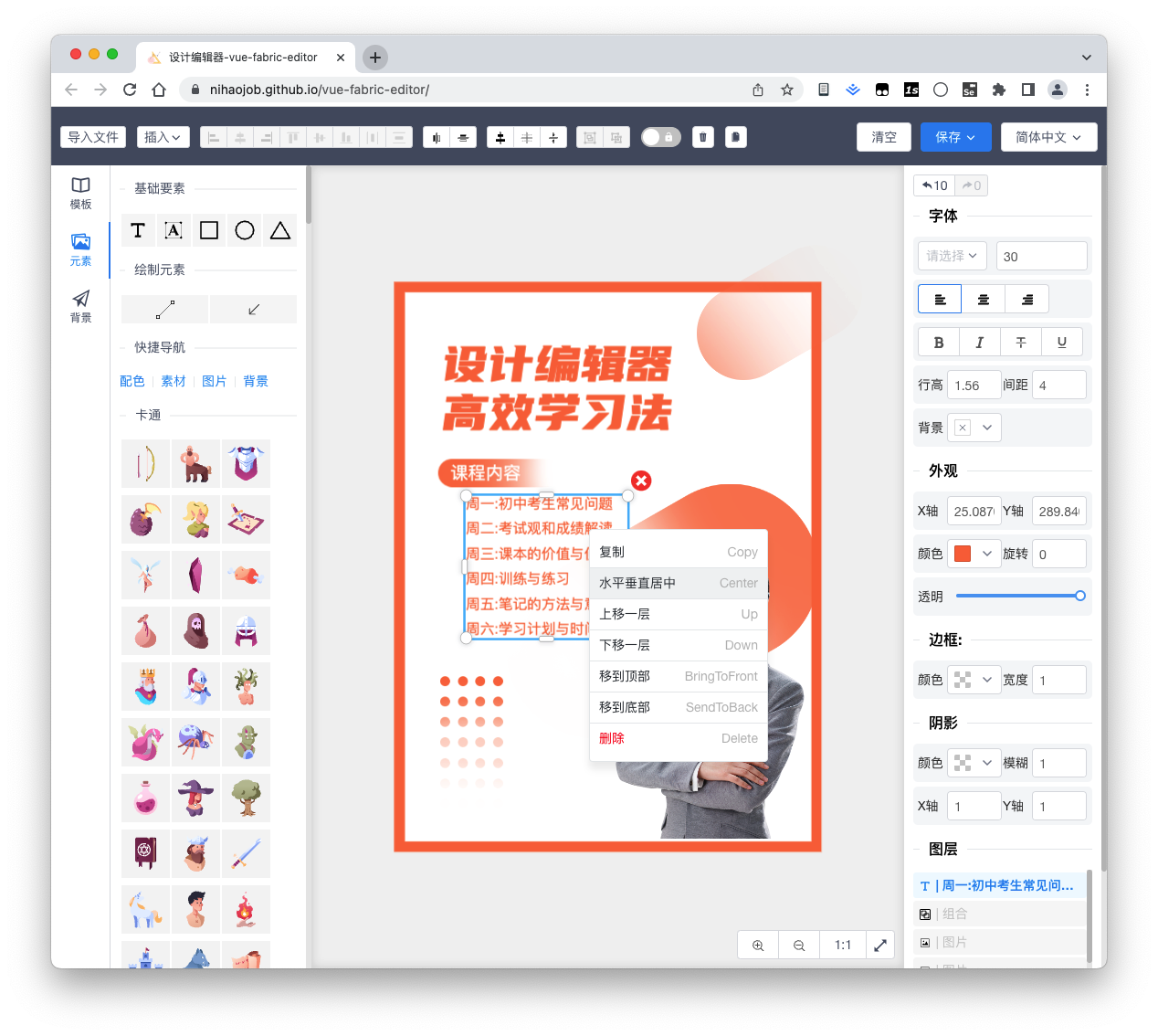Select the Text tool in basic elements

138,230
